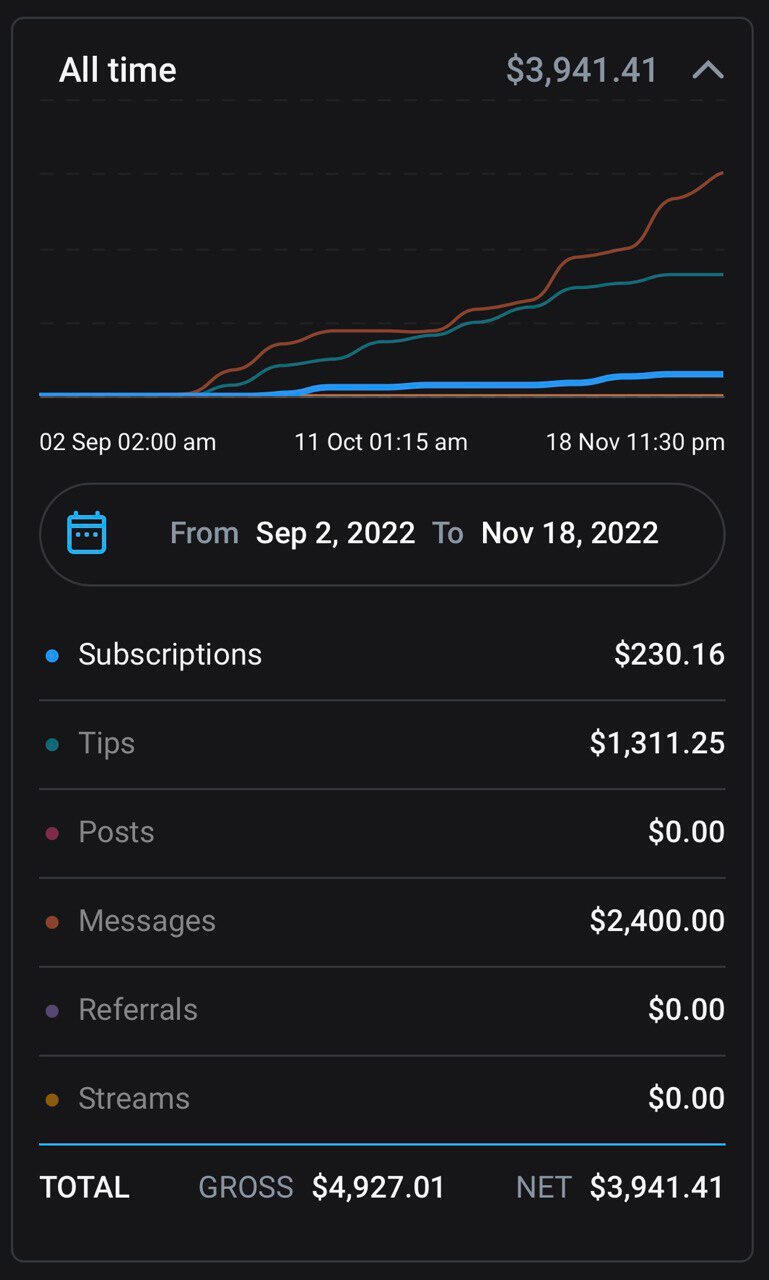
Task: Collapse the All time section chevron
Action: tap(707, 70)
